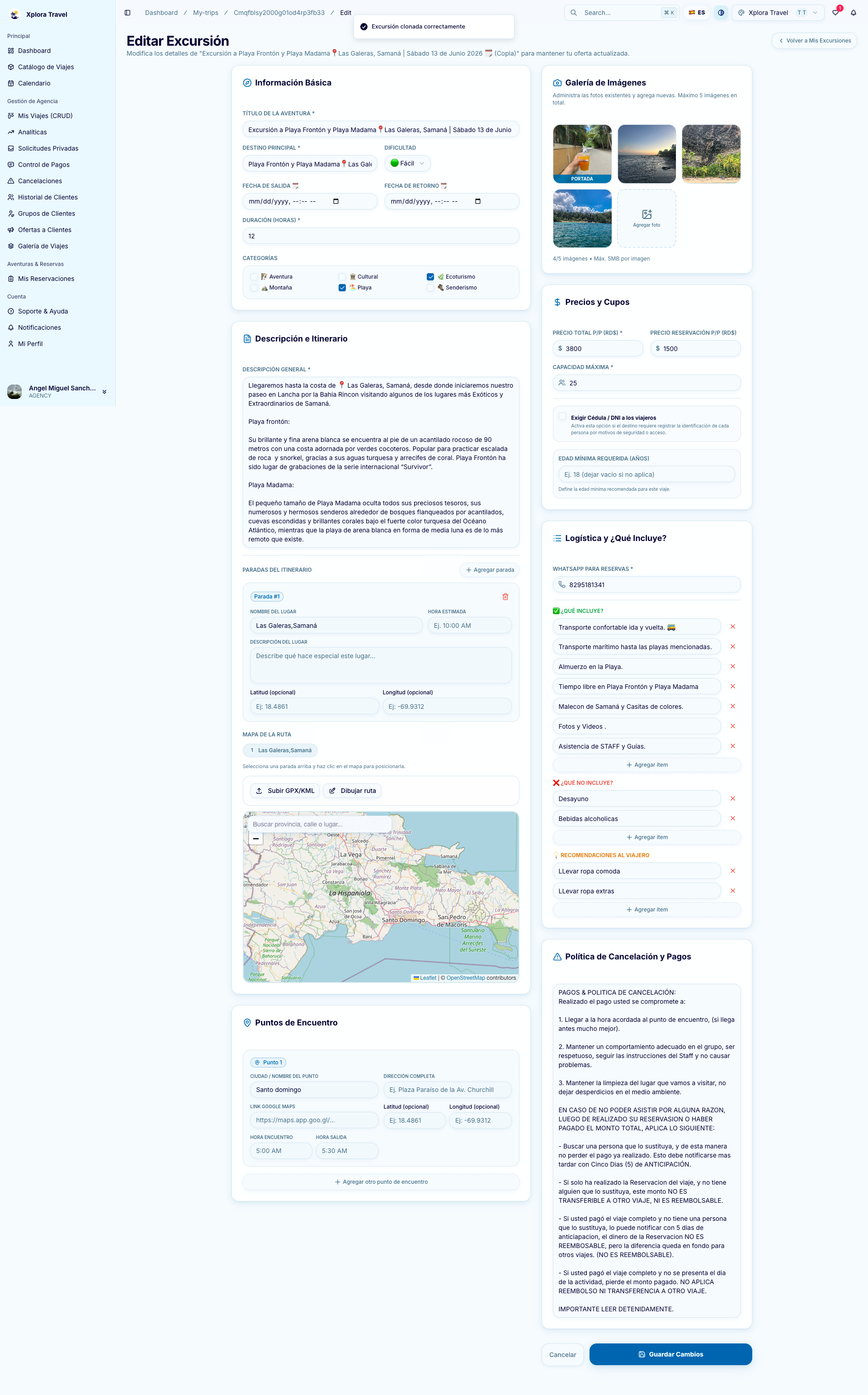
Task: Zoom out the route map
Action: click(x=256, y=839)
